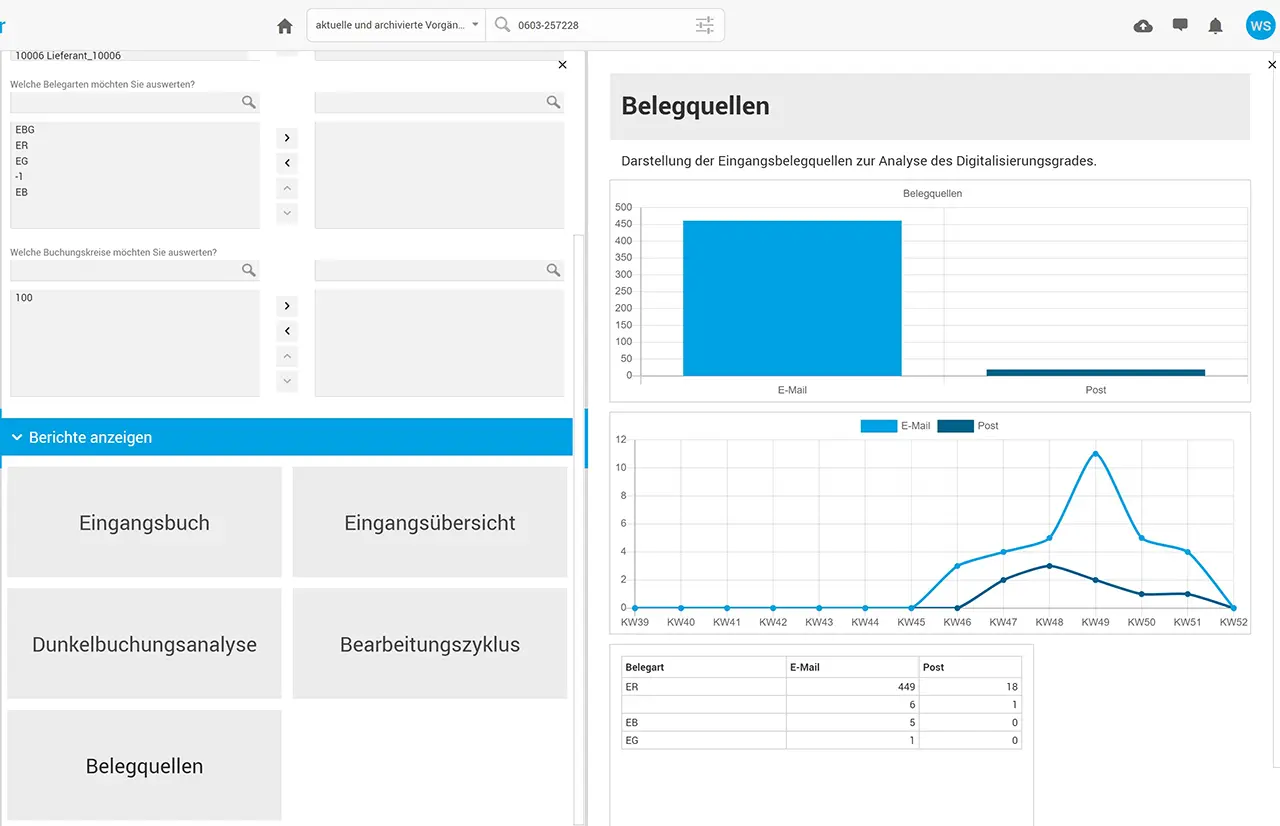Image resolution: width=1280 pixels, height=826 pixels.
Task: Open the Dunkelbuchungsanalyse report
Action: click(144, 645)
